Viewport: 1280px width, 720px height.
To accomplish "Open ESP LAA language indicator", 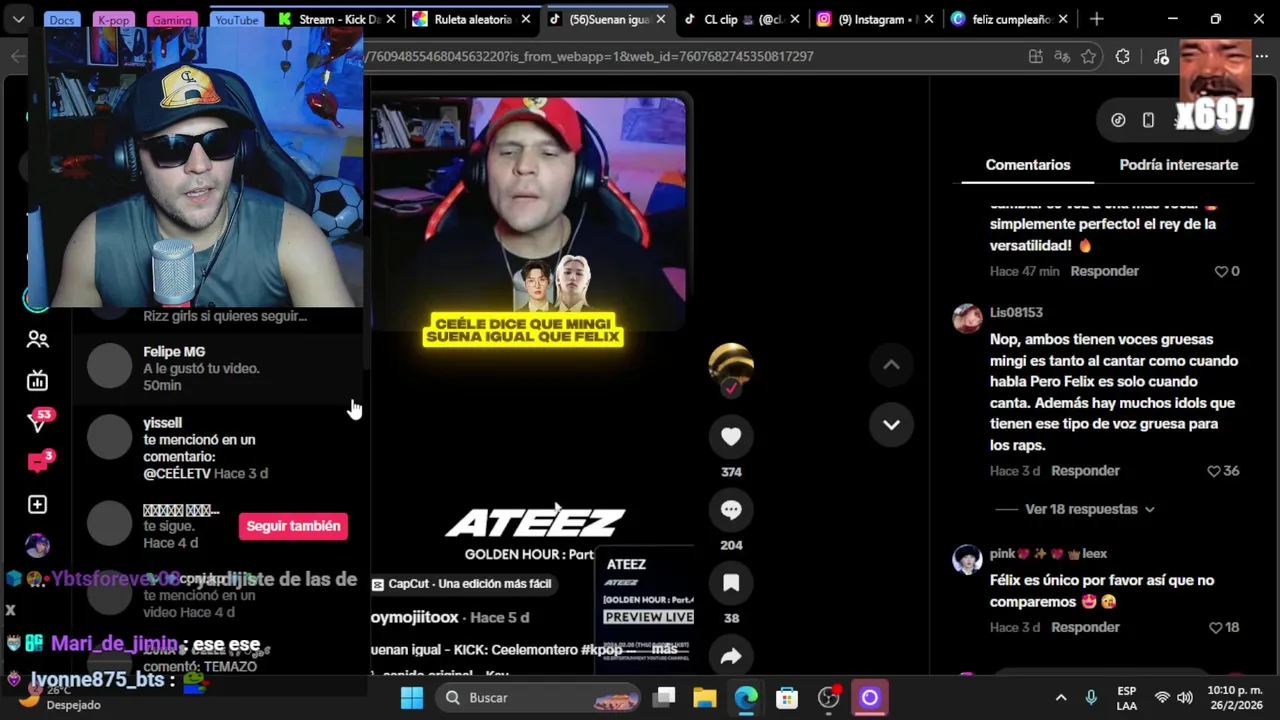I will (x=1127, y=698).
